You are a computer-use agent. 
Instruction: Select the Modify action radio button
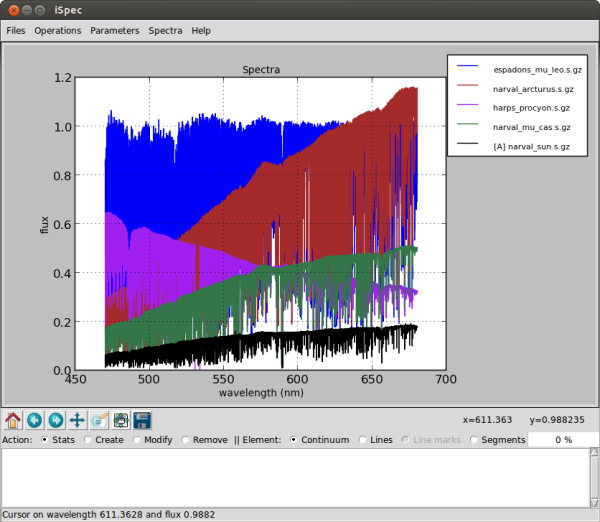(x=137, y=440)
